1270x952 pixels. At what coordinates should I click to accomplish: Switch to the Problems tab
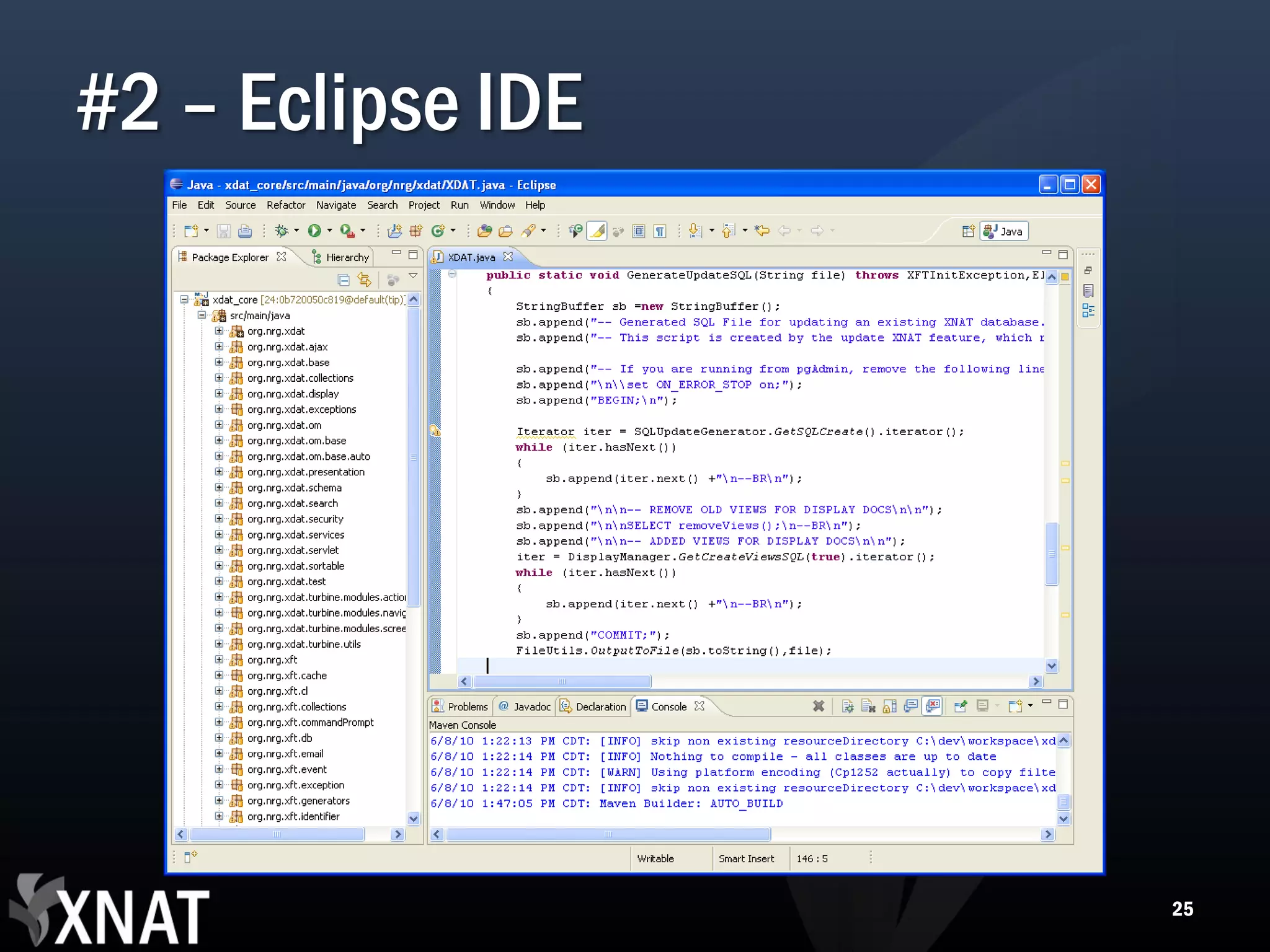click(460, 707)
